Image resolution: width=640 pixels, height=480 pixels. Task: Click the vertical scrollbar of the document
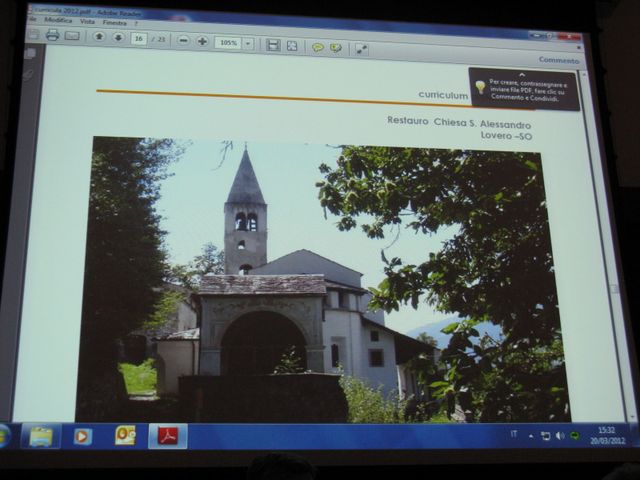607,245
